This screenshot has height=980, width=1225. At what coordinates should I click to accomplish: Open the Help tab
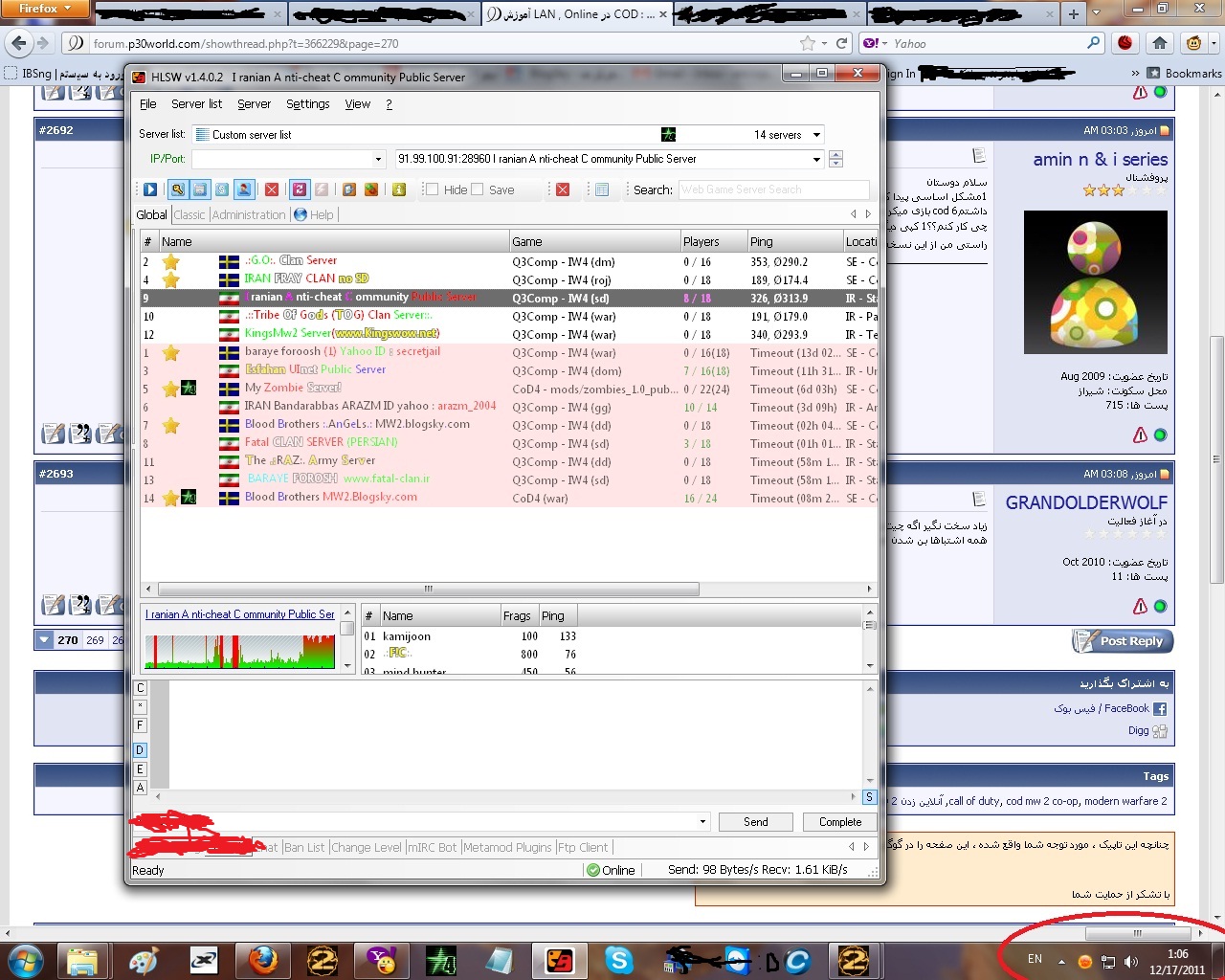pos(315,214)
